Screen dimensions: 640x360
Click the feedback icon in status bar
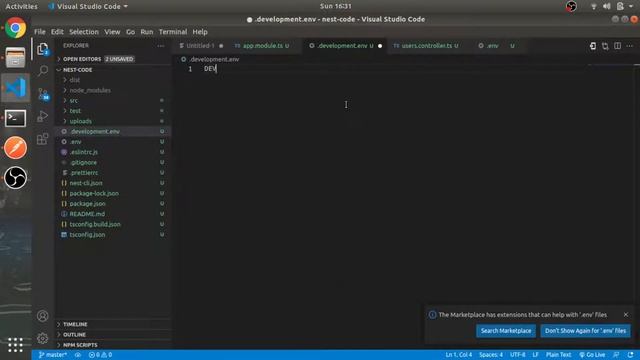[x=616, y=355]
